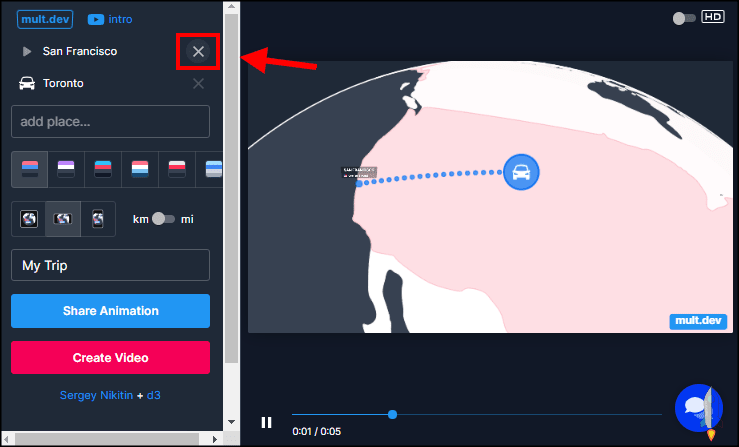Click the play arrow beside San Francisco
This screenshot has height=447, width=739.
click(x=27, y=51)
